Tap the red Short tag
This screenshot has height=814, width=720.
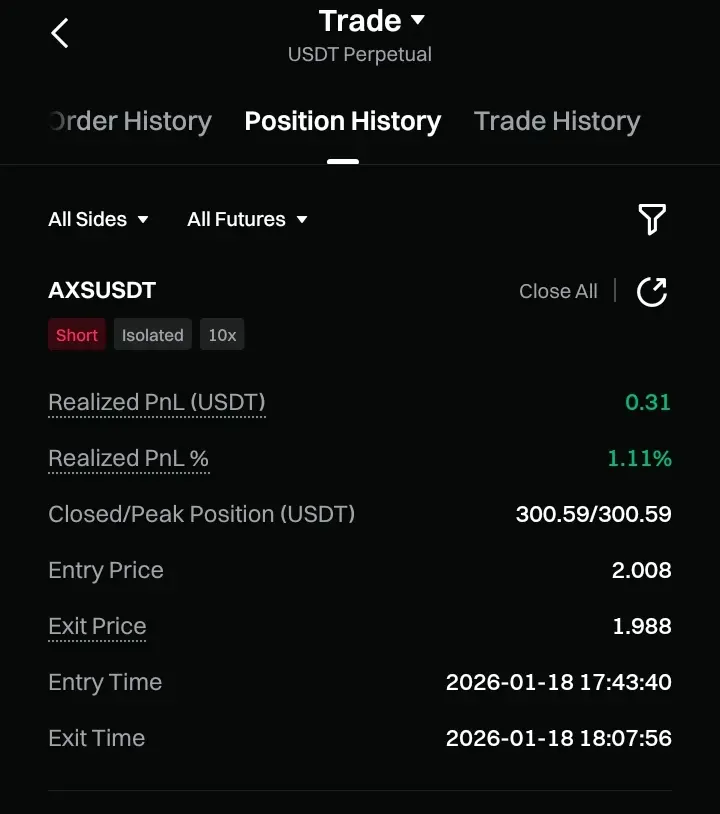click(77, 335)
